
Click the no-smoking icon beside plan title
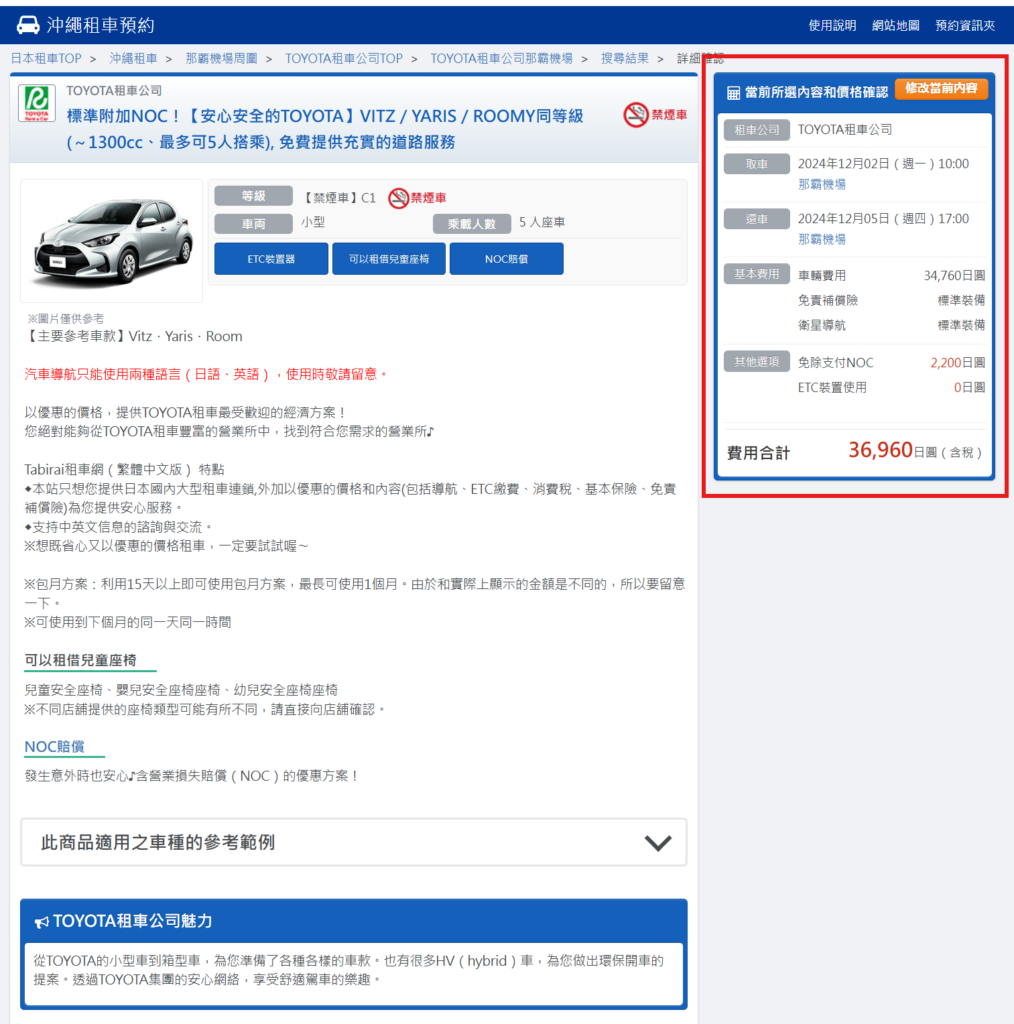(635, 115)
